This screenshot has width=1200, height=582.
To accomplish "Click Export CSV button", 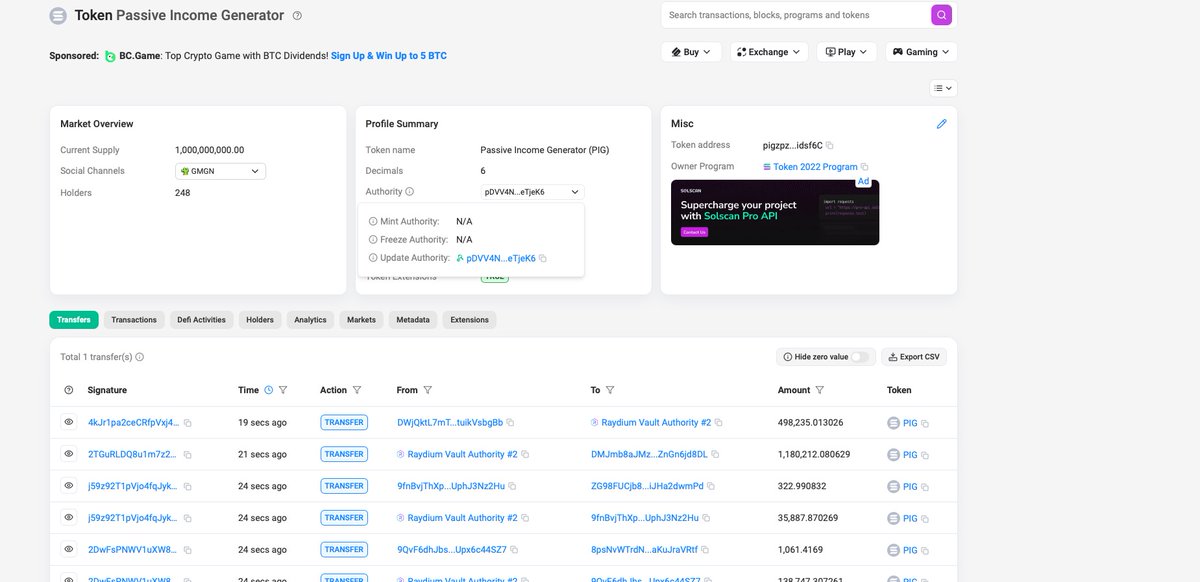I will click(914, 357).
